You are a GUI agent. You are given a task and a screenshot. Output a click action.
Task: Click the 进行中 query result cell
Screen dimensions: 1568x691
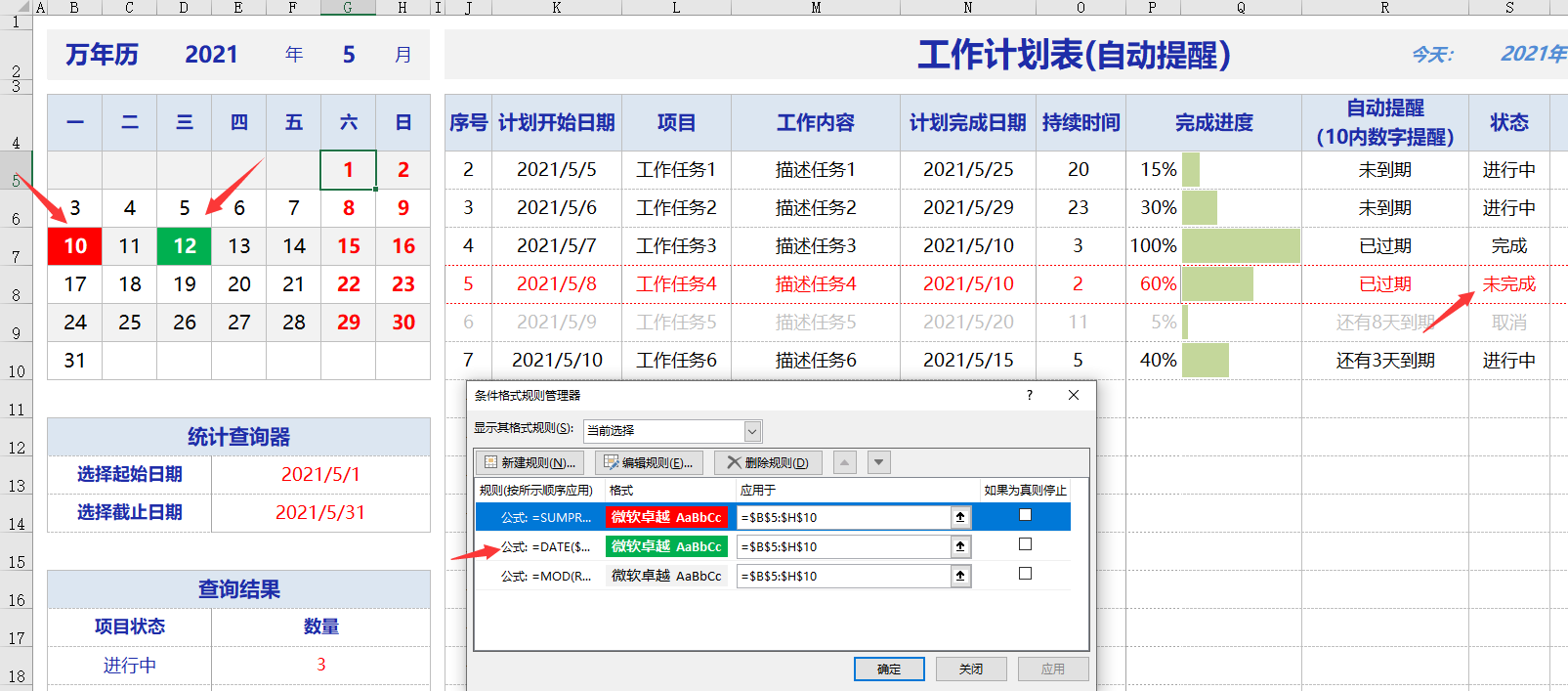(130, 666)
